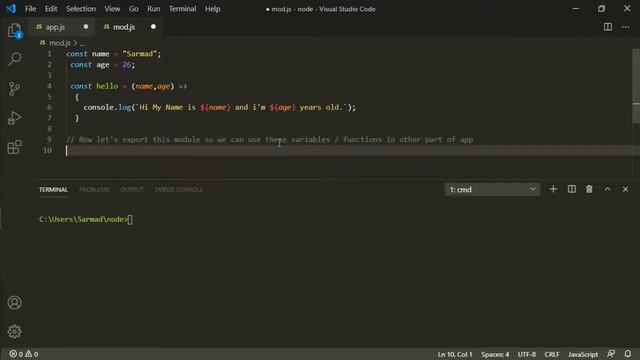Open the editor More Actions menu
This screenshot has height=360, width=640.
pyautogui.click(x=625, y=27)
